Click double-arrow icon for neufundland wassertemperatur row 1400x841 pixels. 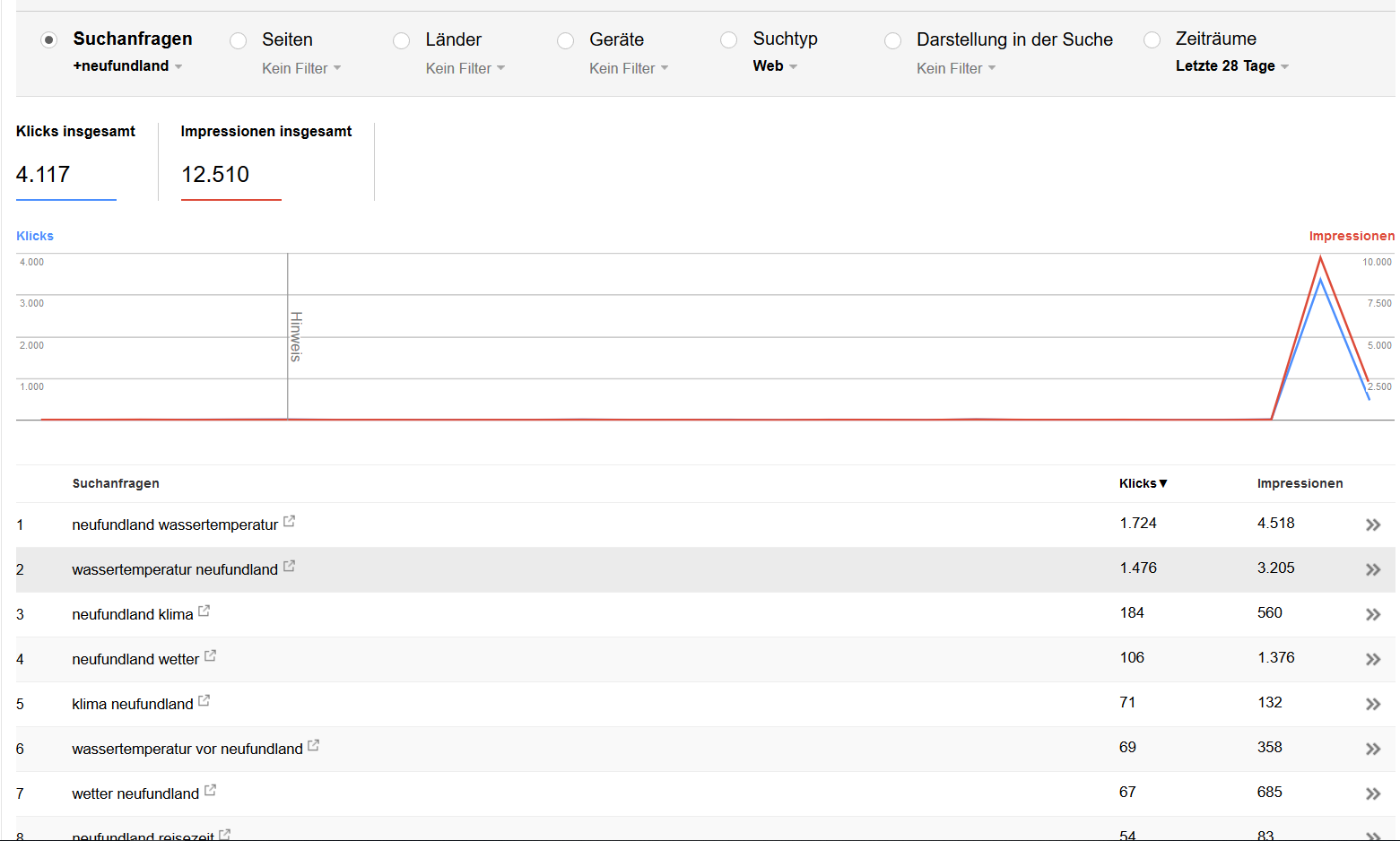(x=1372, y=525)
